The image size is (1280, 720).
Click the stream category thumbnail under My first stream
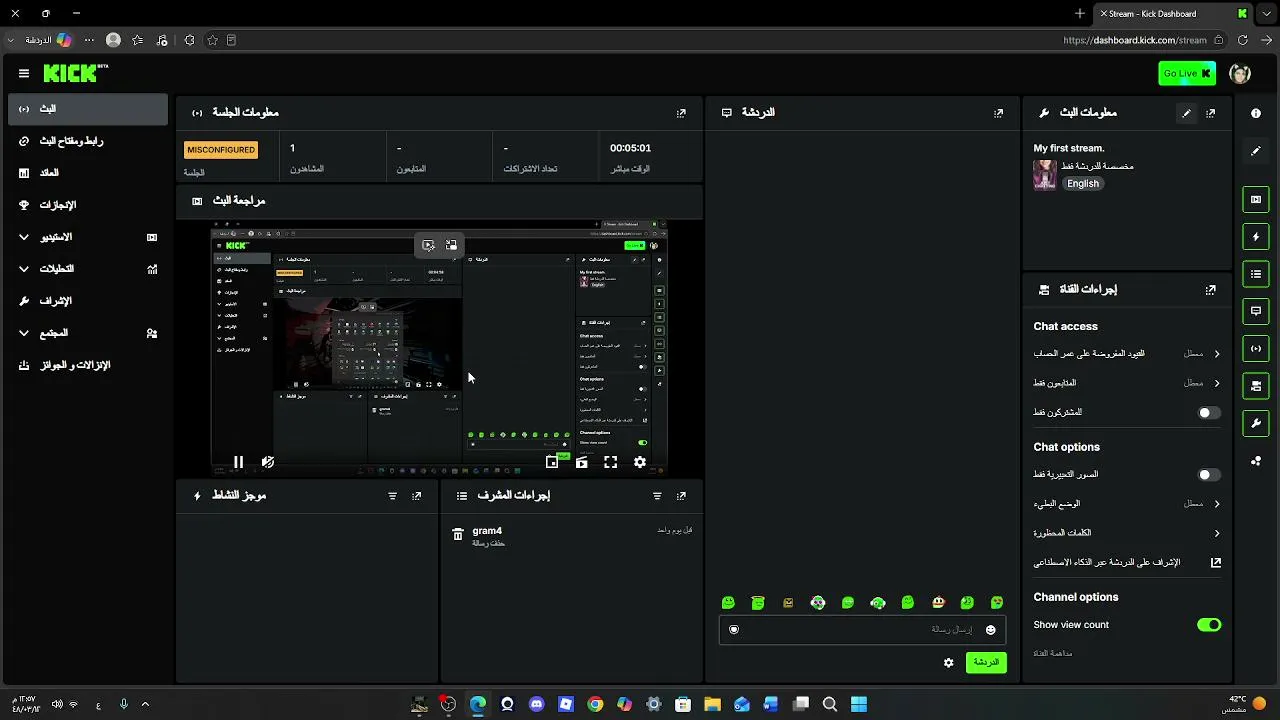[x=1045, y=175]
